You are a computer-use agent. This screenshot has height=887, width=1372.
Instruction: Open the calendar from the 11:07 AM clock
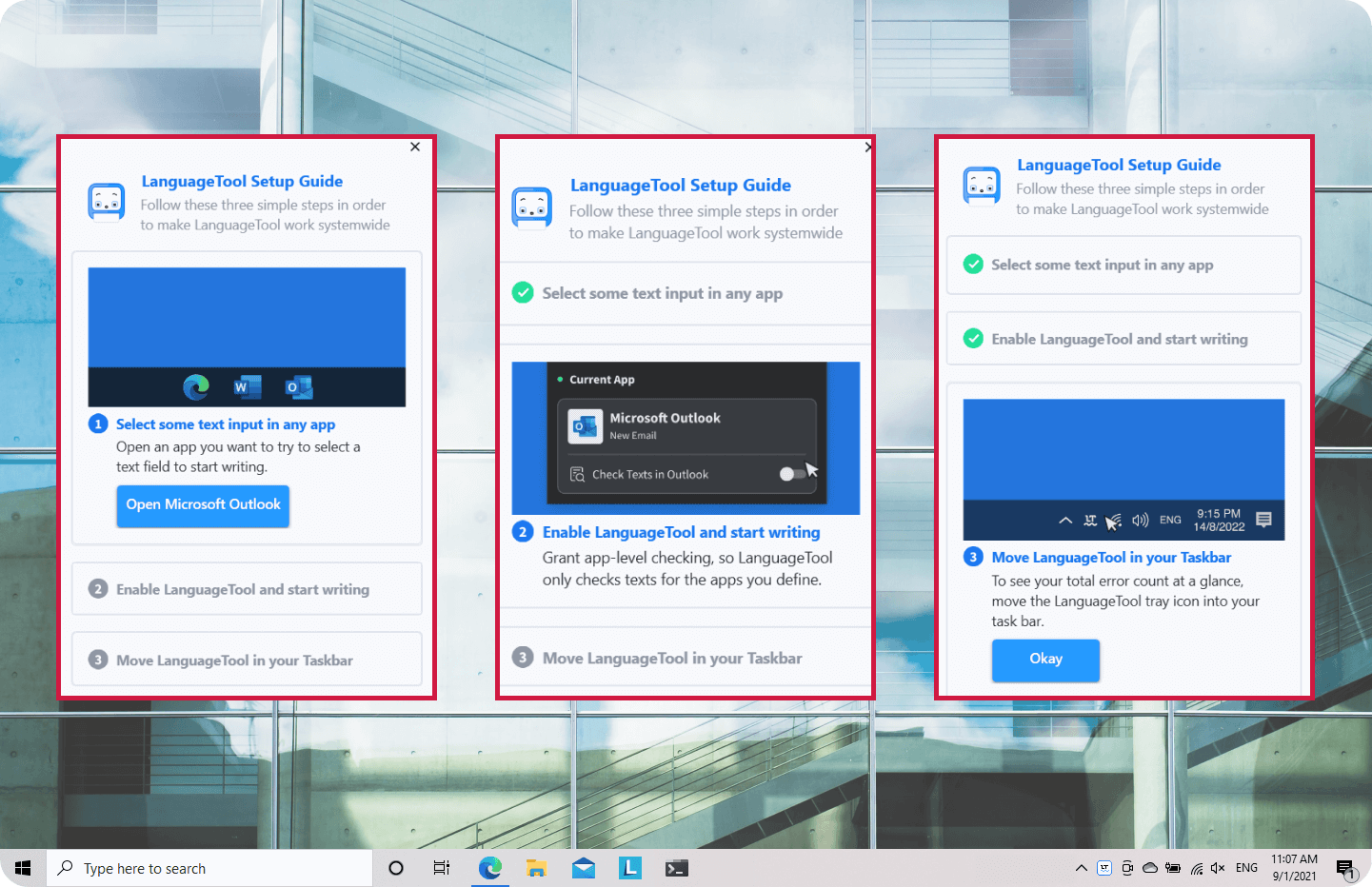pyautogui.click(x=1295, y=868)
